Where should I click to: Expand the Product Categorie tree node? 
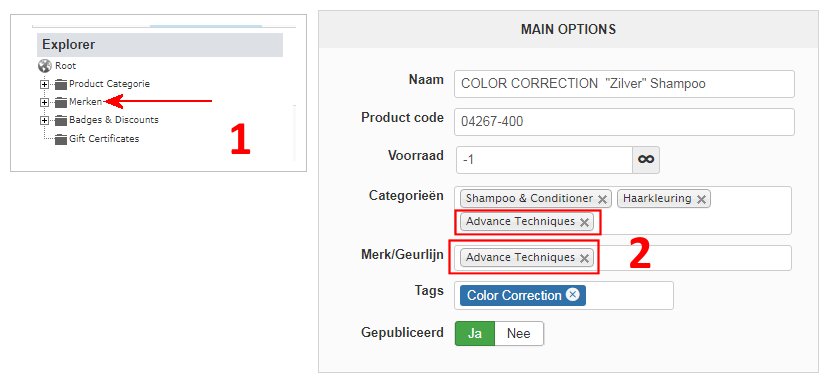click(44, 85)
